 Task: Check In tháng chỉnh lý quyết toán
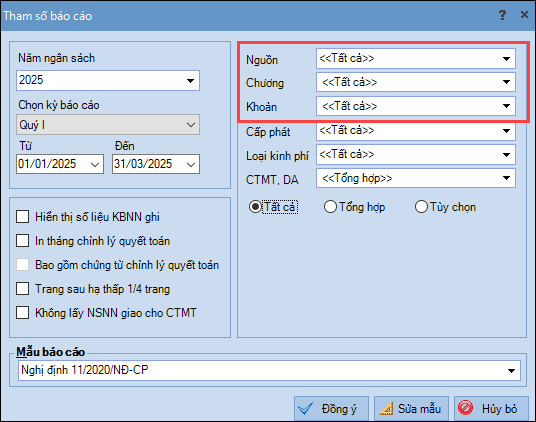23,241
